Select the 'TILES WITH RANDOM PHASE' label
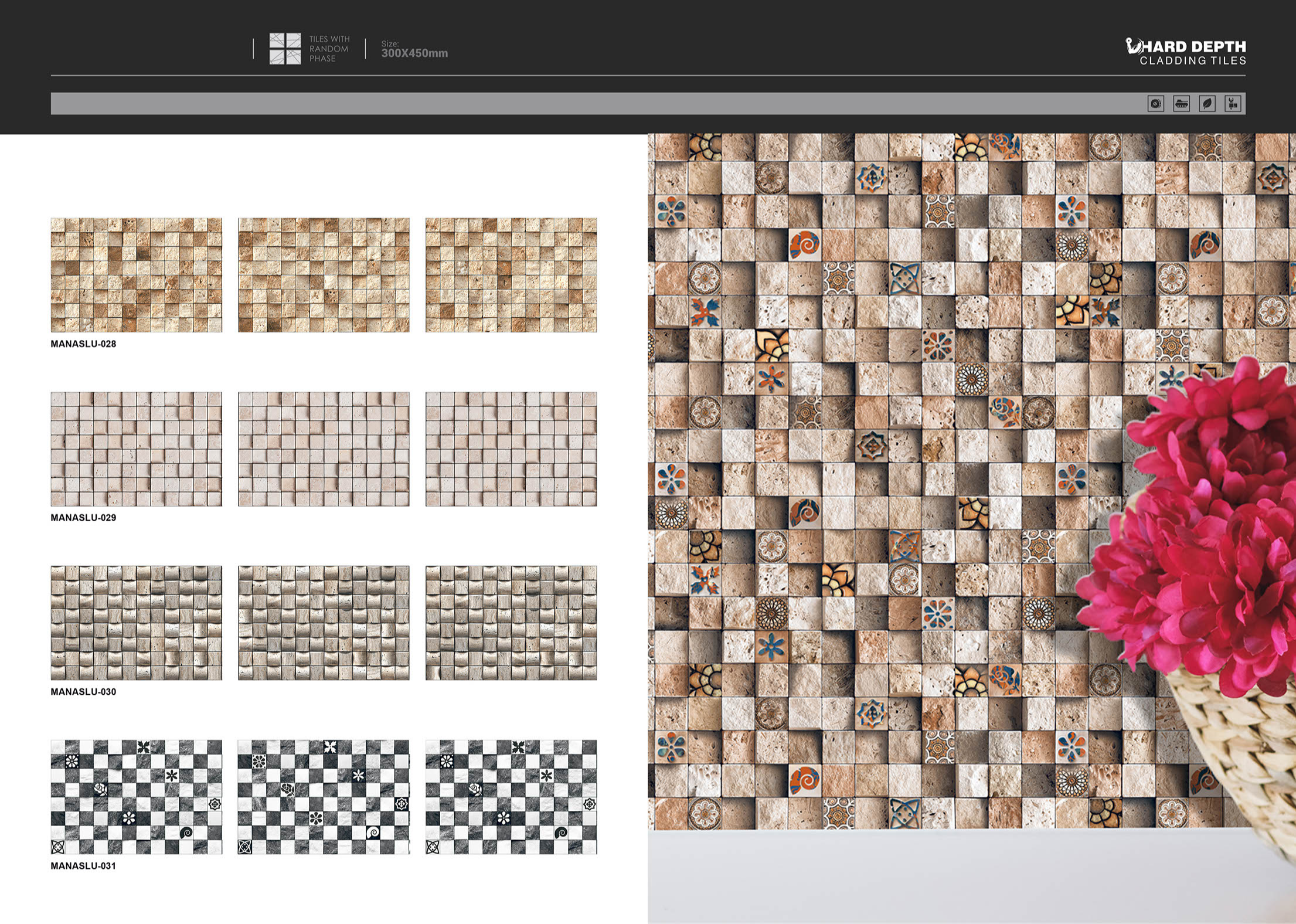The image size is (1296, 924). [329, 49]
